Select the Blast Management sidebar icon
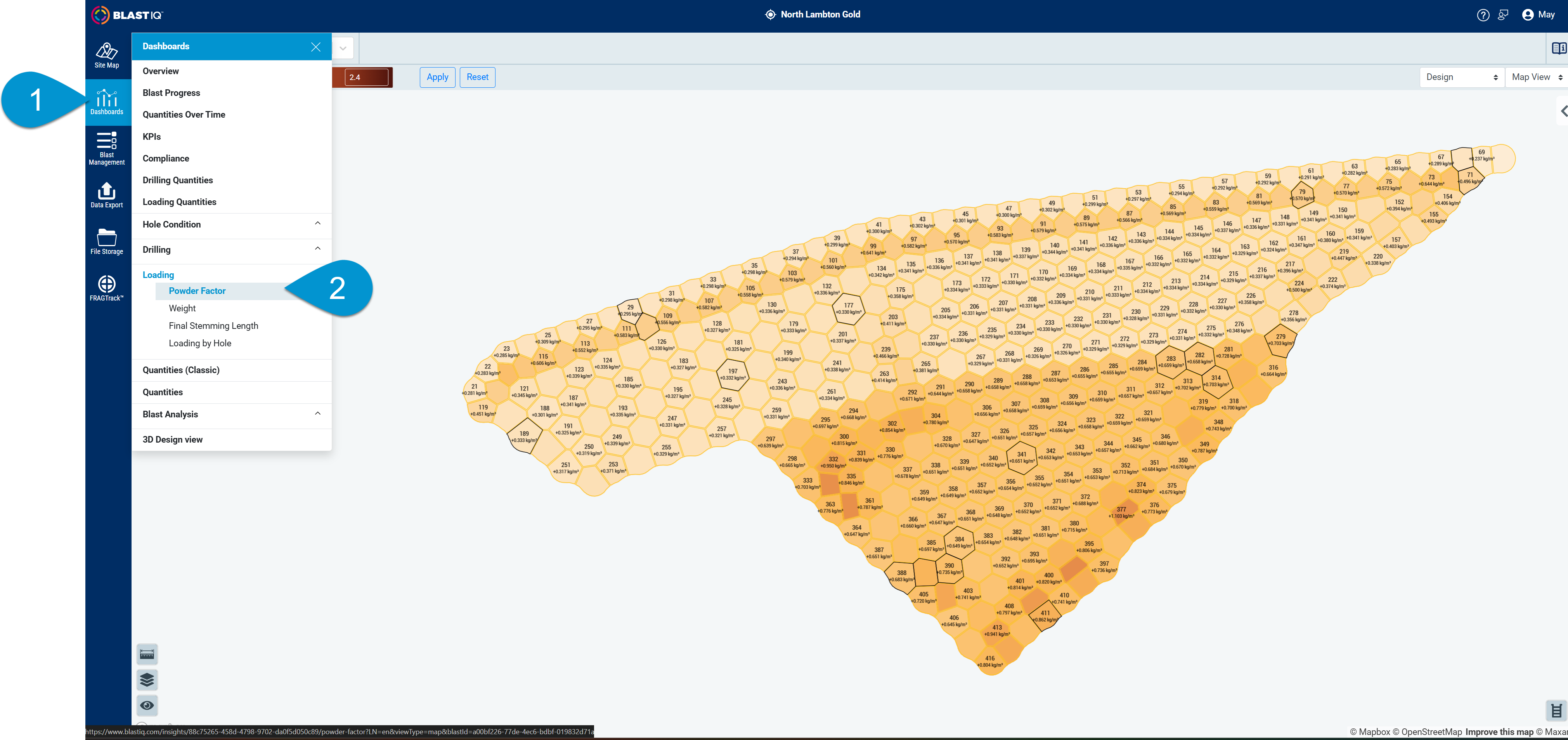 [107, 147]
